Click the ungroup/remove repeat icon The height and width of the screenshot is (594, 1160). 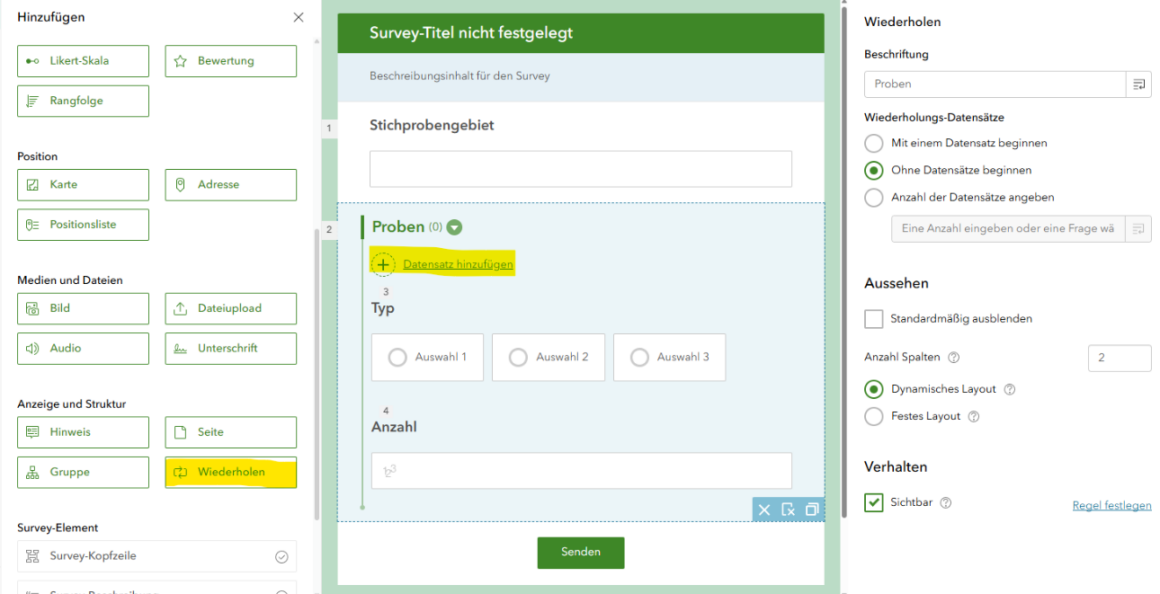click(x=788, y=510)
